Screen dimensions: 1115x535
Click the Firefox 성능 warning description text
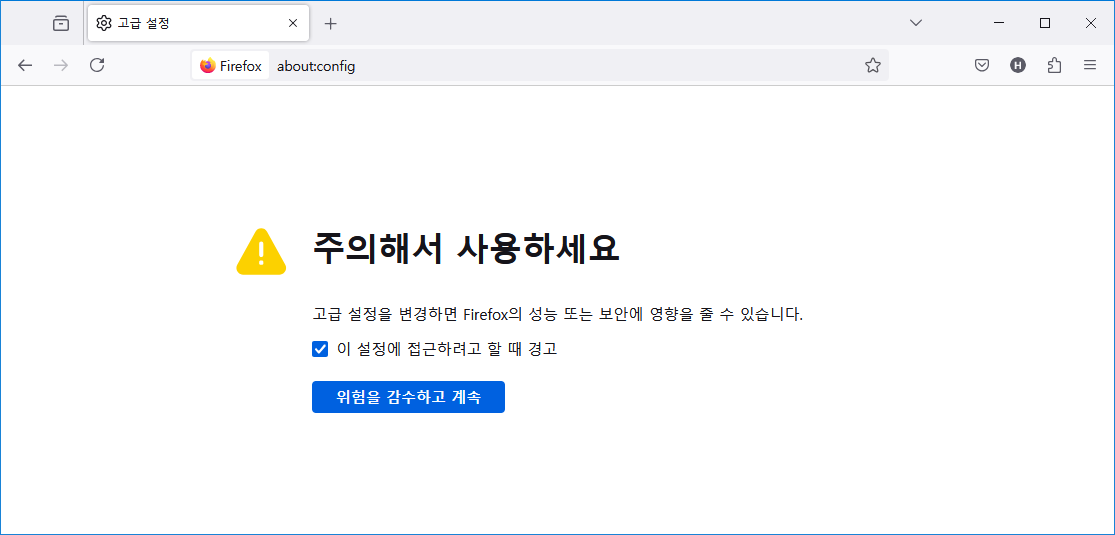tap(558, 314)
